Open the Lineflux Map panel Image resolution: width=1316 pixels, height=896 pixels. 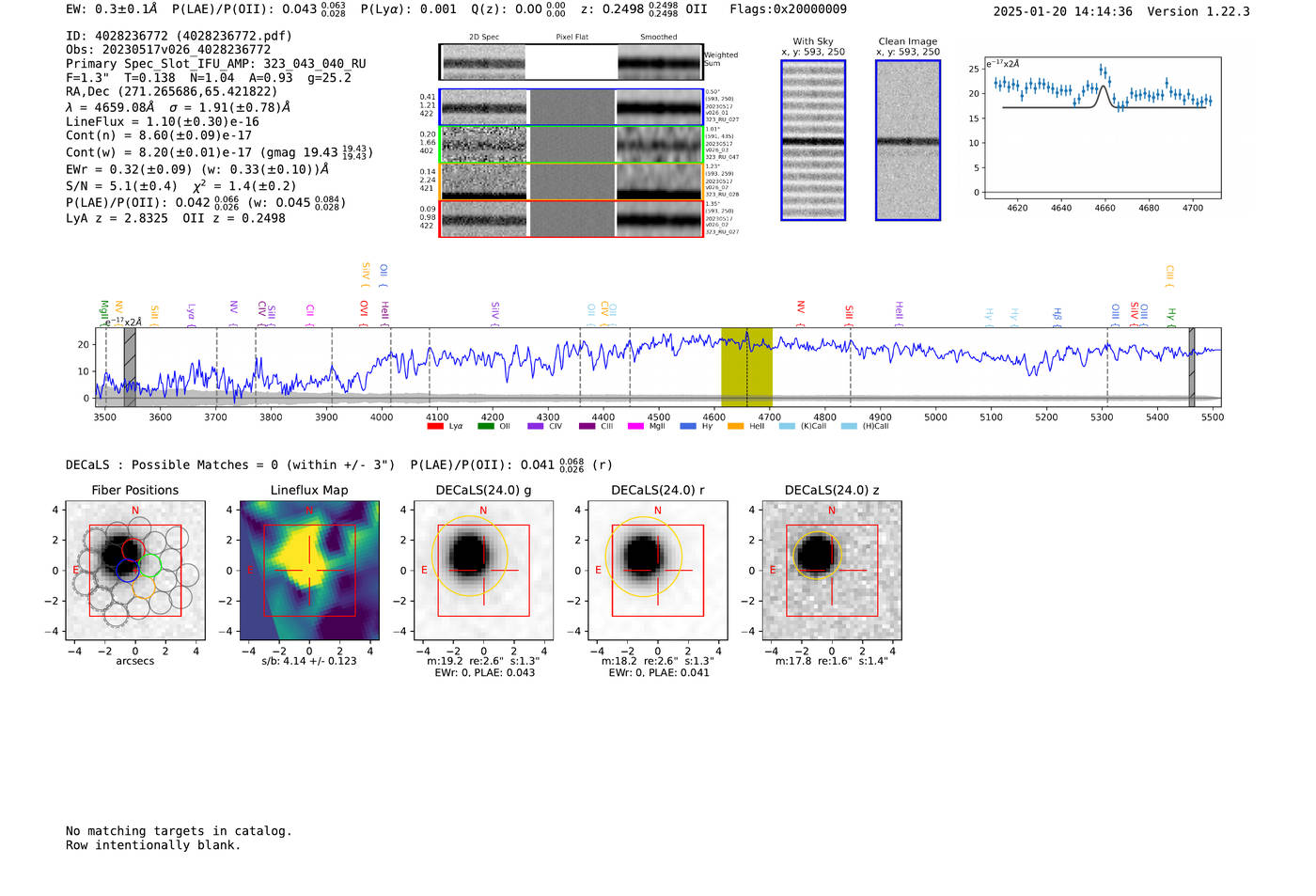[309, 570]
